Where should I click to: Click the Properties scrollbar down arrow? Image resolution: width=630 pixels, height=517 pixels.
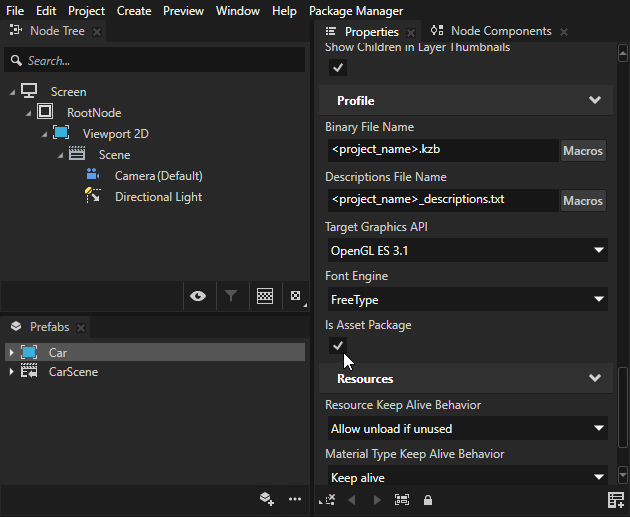(x=623, y=474)
